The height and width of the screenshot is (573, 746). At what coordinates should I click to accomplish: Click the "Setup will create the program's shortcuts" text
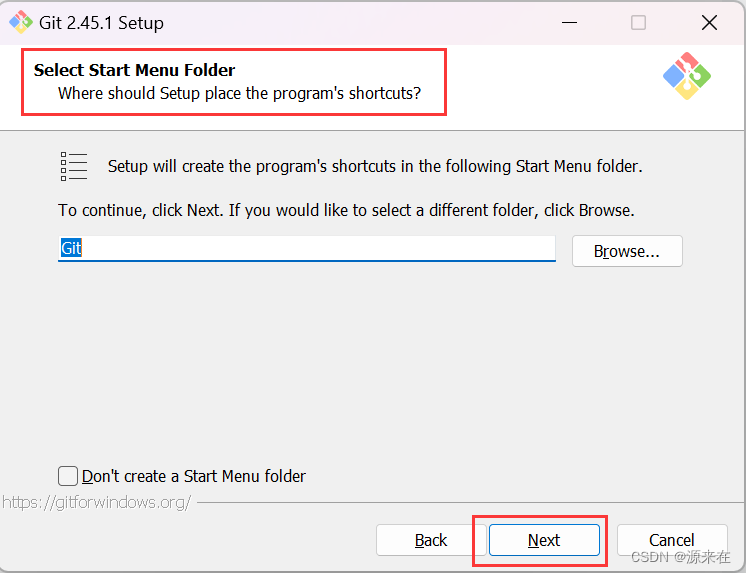coord(374,166)
